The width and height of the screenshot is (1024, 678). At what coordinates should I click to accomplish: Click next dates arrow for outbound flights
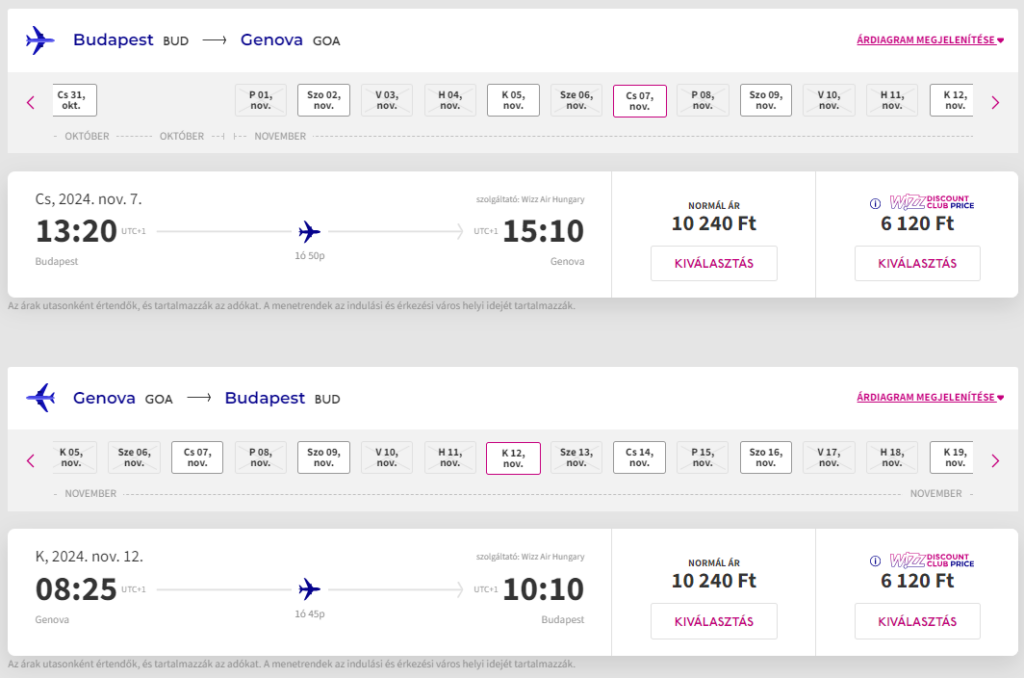pyautogui.click(x=994, y=102)
